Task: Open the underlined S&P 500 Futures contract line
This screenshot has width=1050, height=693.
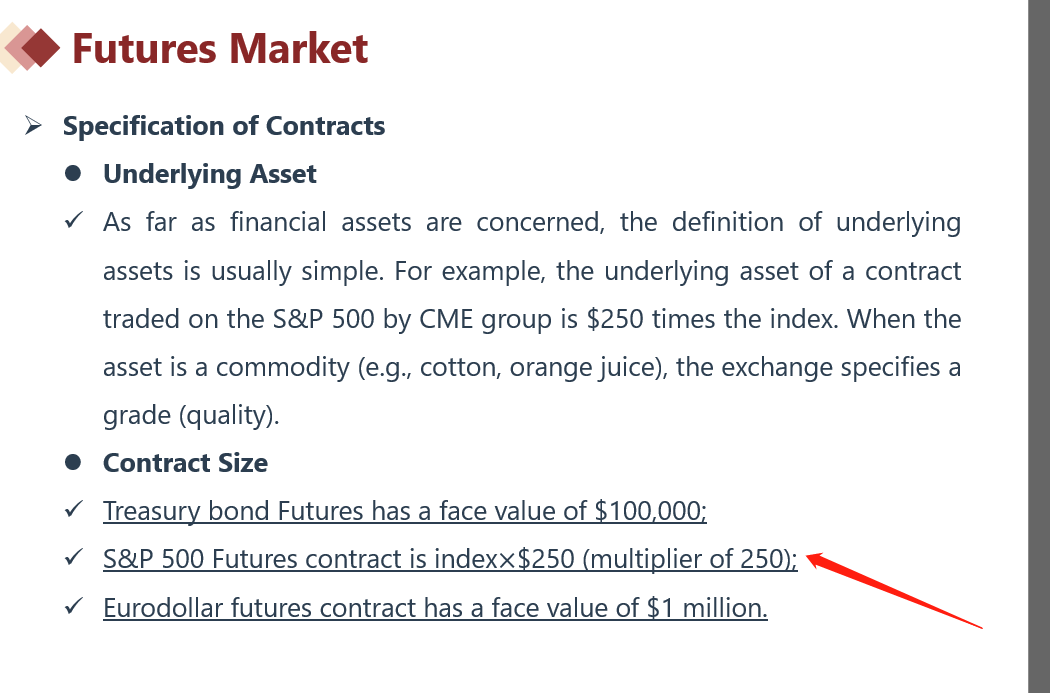Action: coord(450,560)
